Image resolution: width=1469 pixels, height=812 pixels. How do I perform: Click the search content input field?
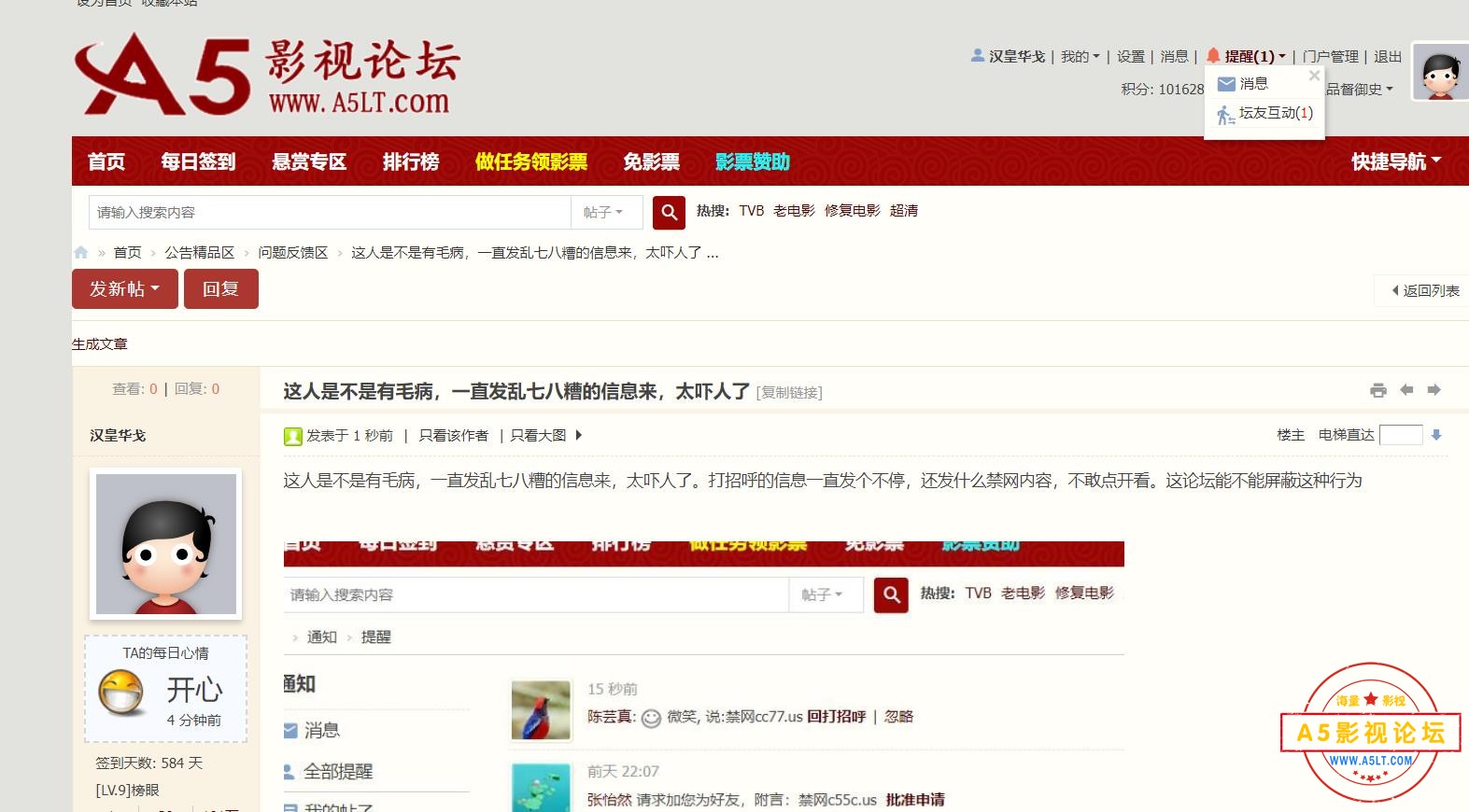(x=330, y=212)
